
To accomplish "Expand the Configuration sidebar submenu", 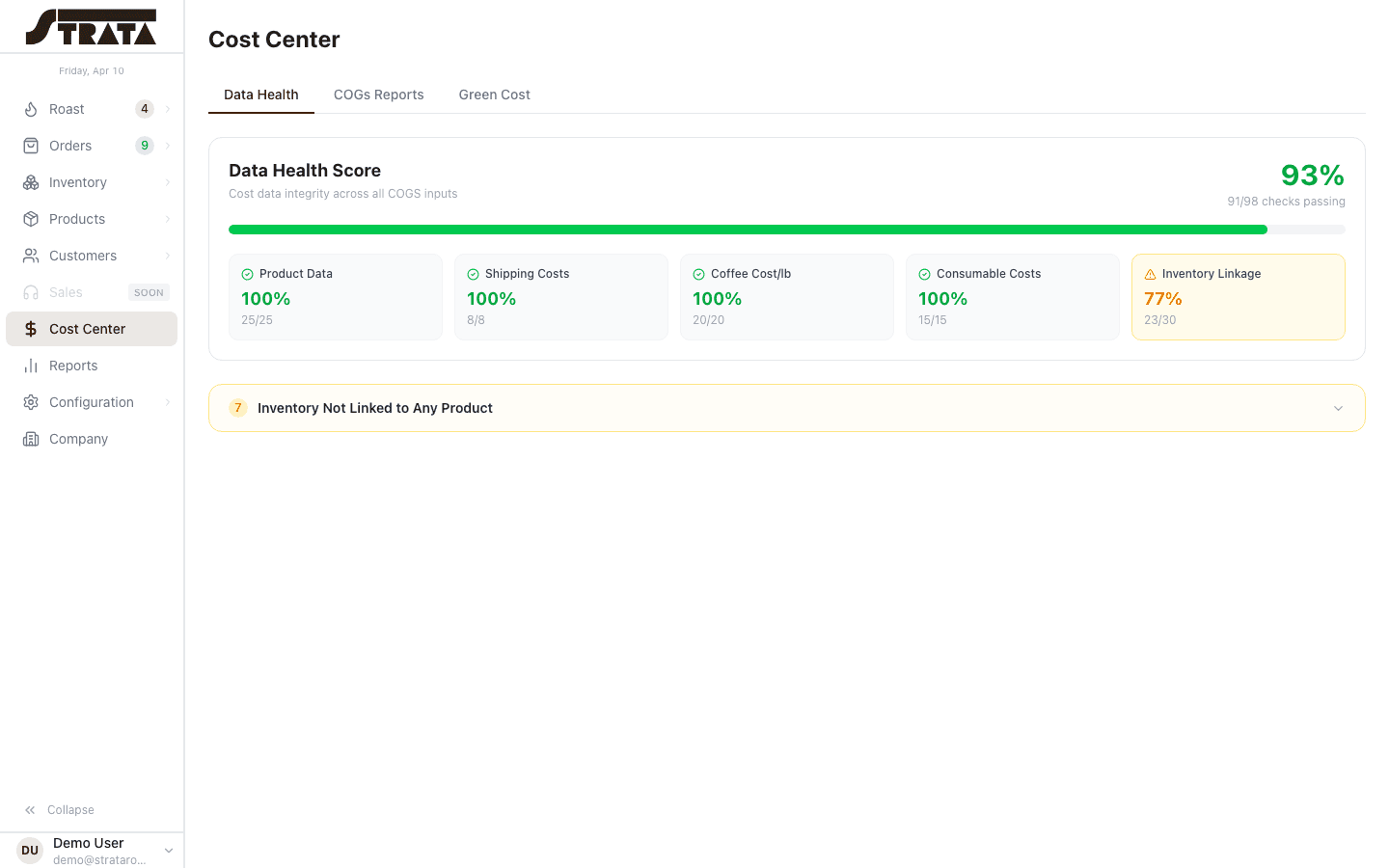I will pos(169,402).
